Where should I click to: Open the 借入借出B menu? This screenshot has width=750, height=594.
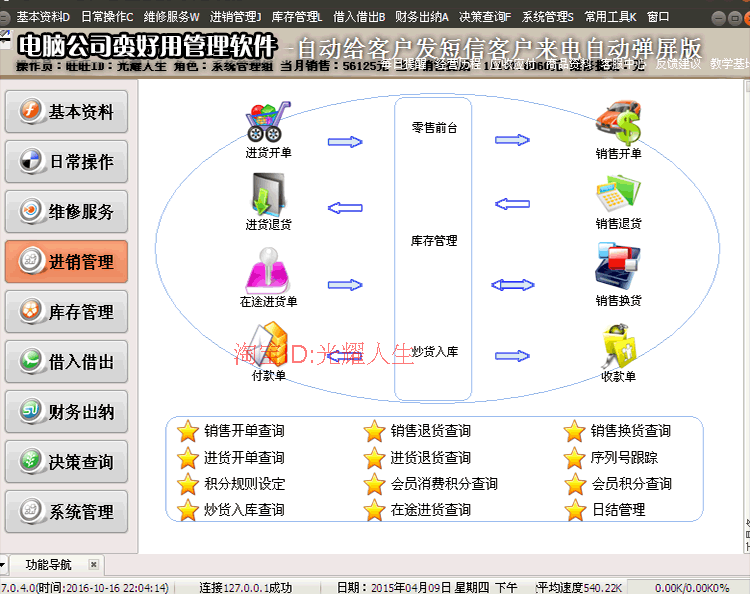tap(359, 17)
